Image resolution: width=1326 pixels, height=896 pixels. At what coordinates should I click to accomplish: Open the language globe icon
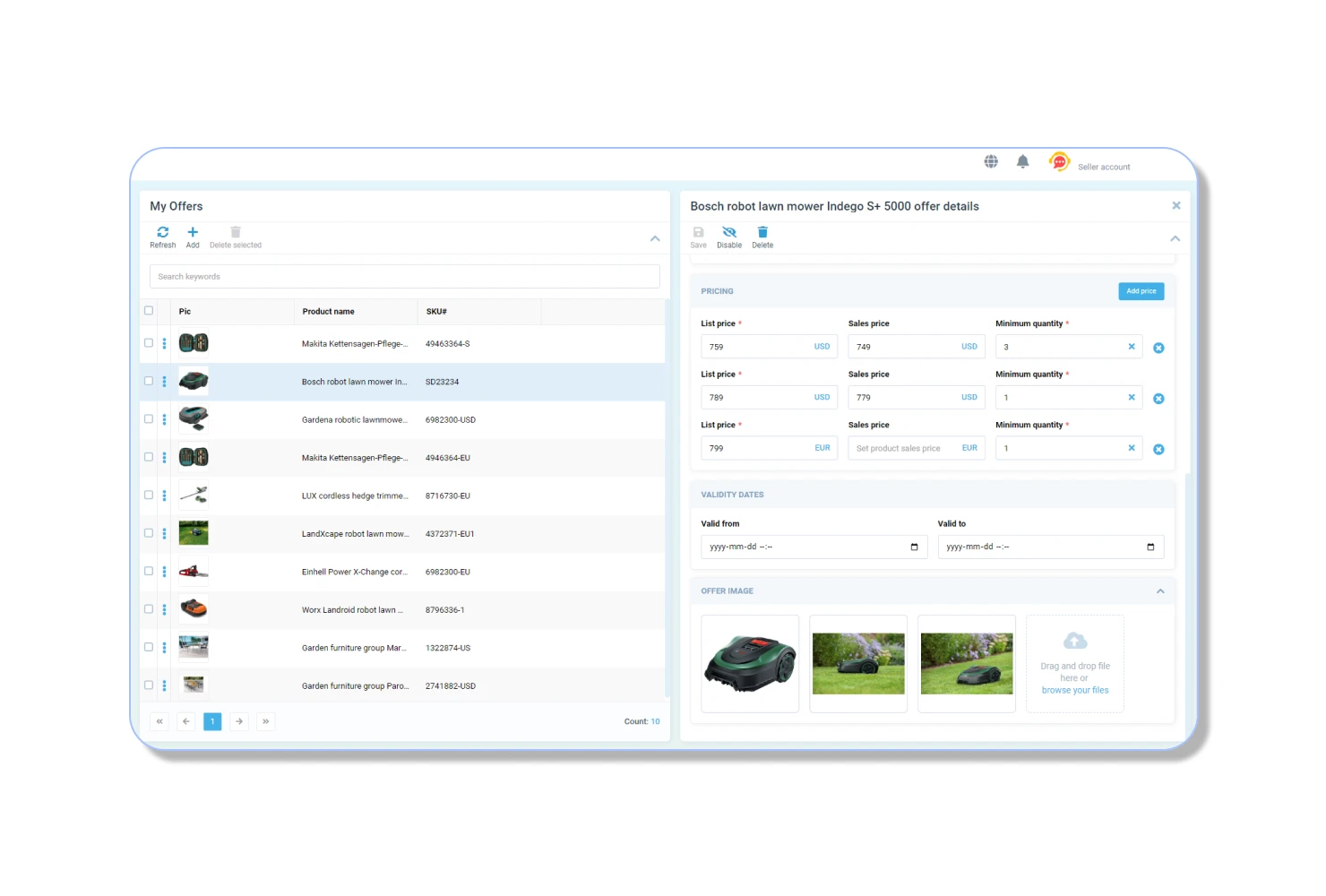[991, 161]
